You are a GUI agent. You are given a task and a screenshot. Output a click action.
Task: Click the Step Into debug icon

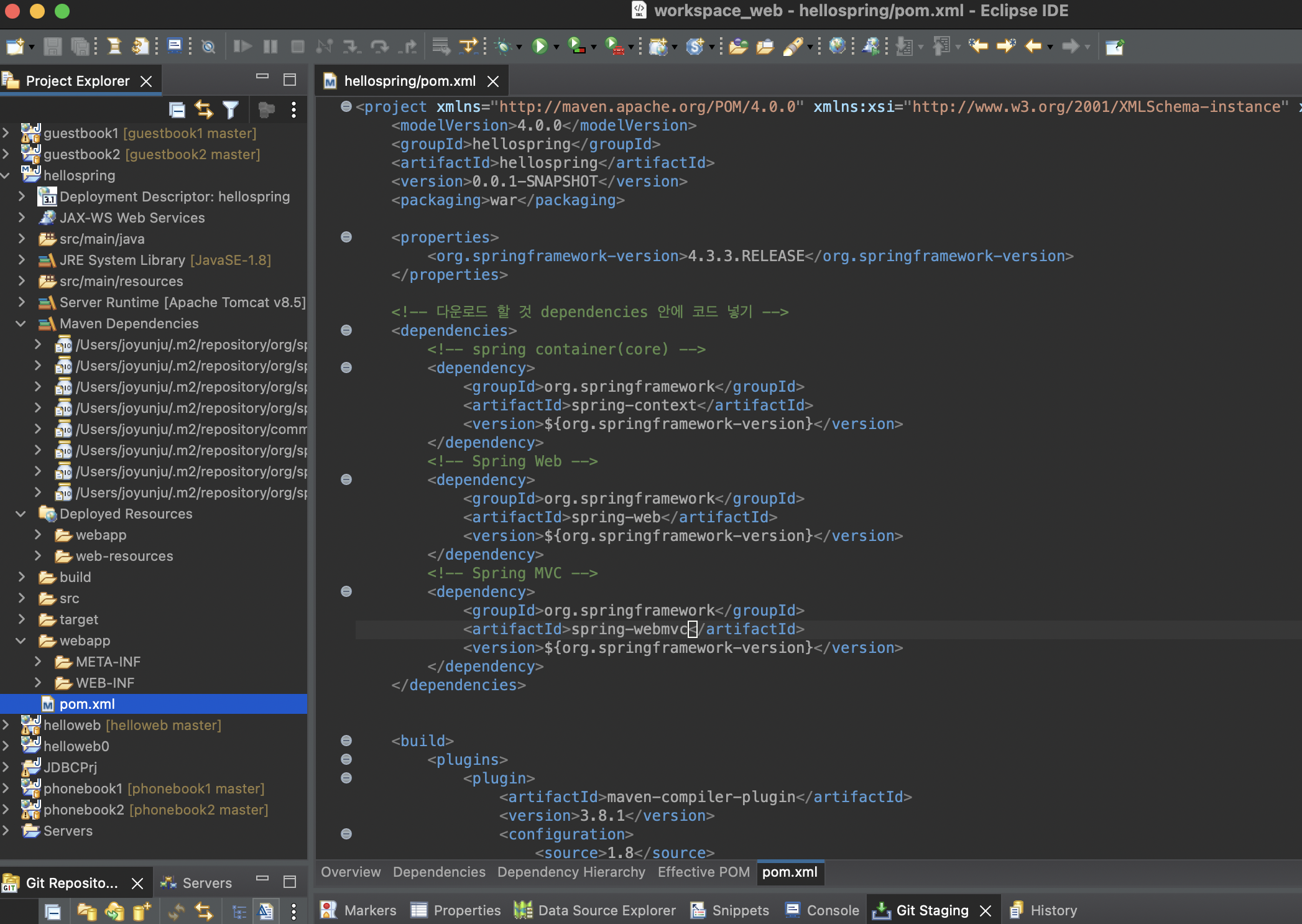click(351, 47)
